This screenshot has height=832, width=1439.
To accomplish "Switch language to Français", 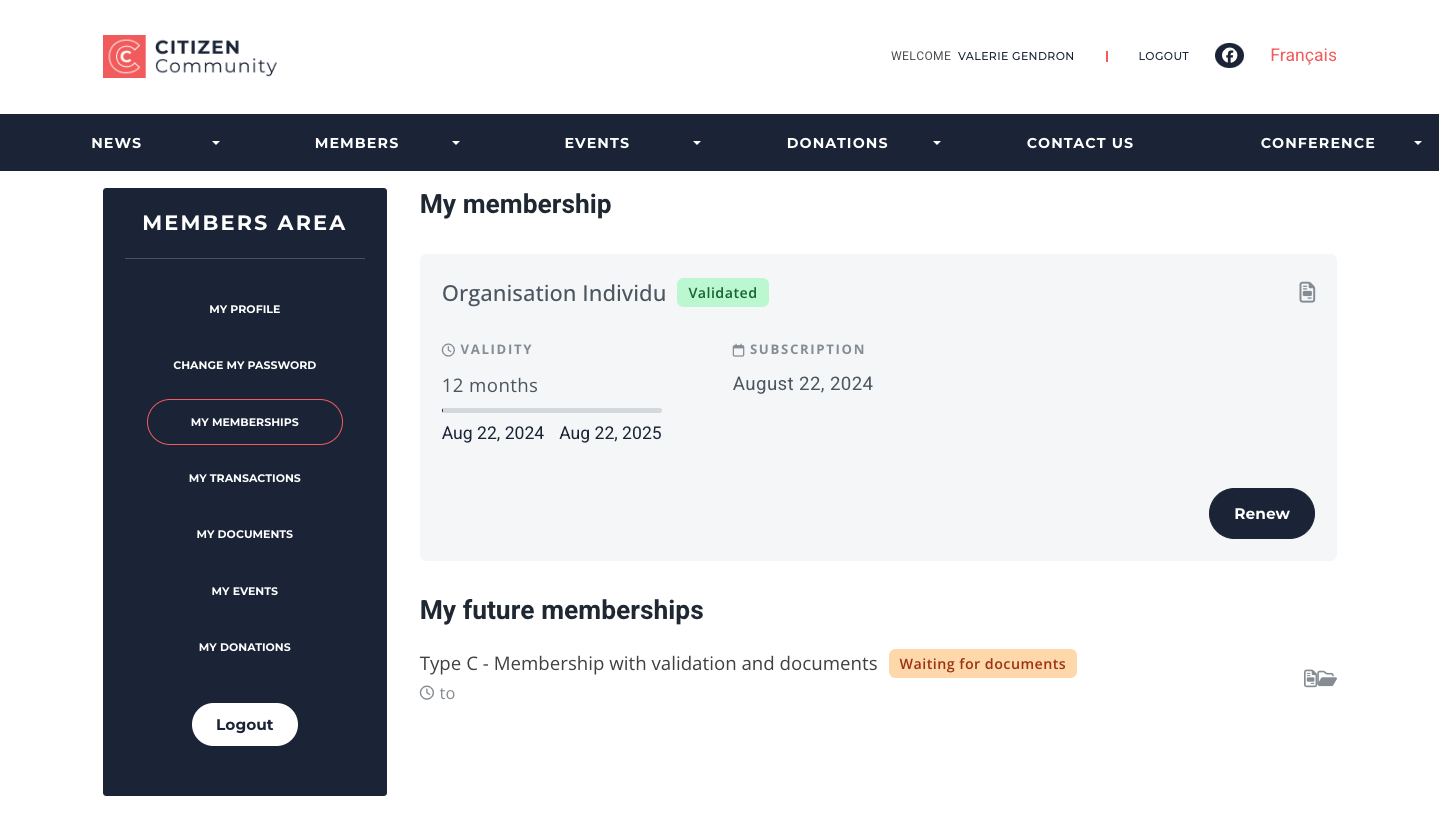I will 1303,56.
